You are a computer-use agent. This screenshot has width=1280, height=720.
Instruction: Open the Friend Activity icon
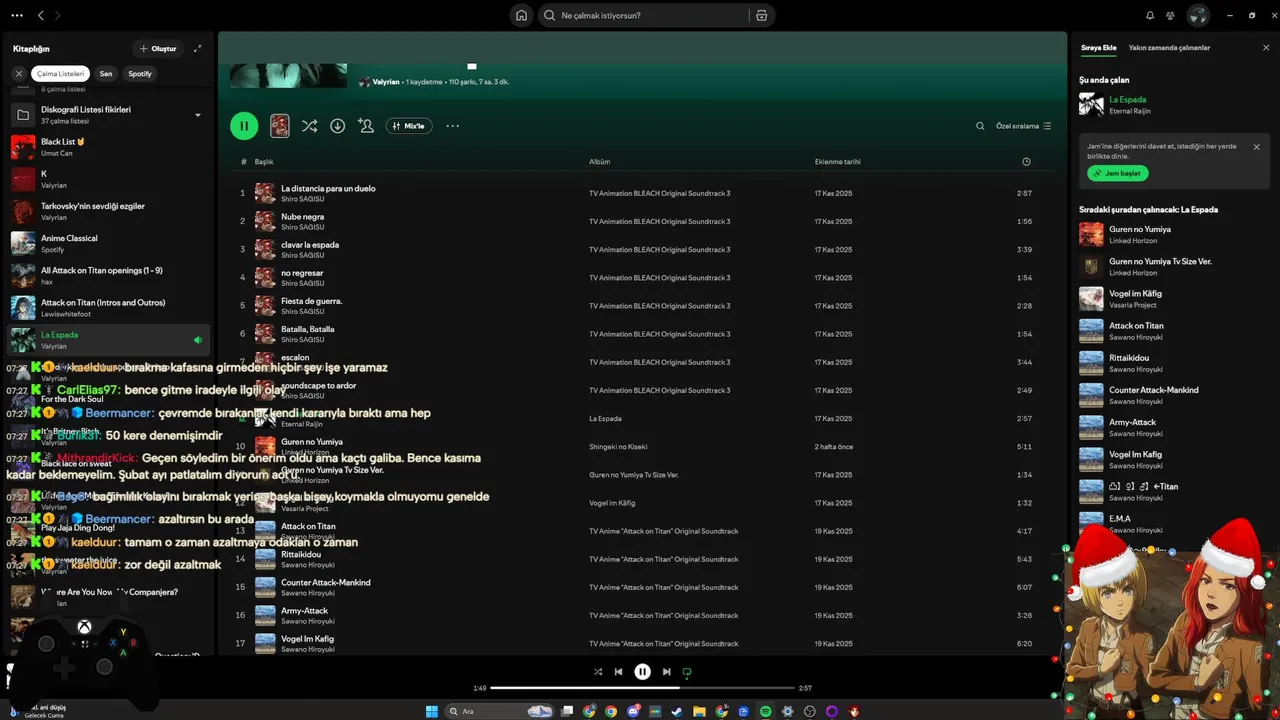tap(1170, 15)
